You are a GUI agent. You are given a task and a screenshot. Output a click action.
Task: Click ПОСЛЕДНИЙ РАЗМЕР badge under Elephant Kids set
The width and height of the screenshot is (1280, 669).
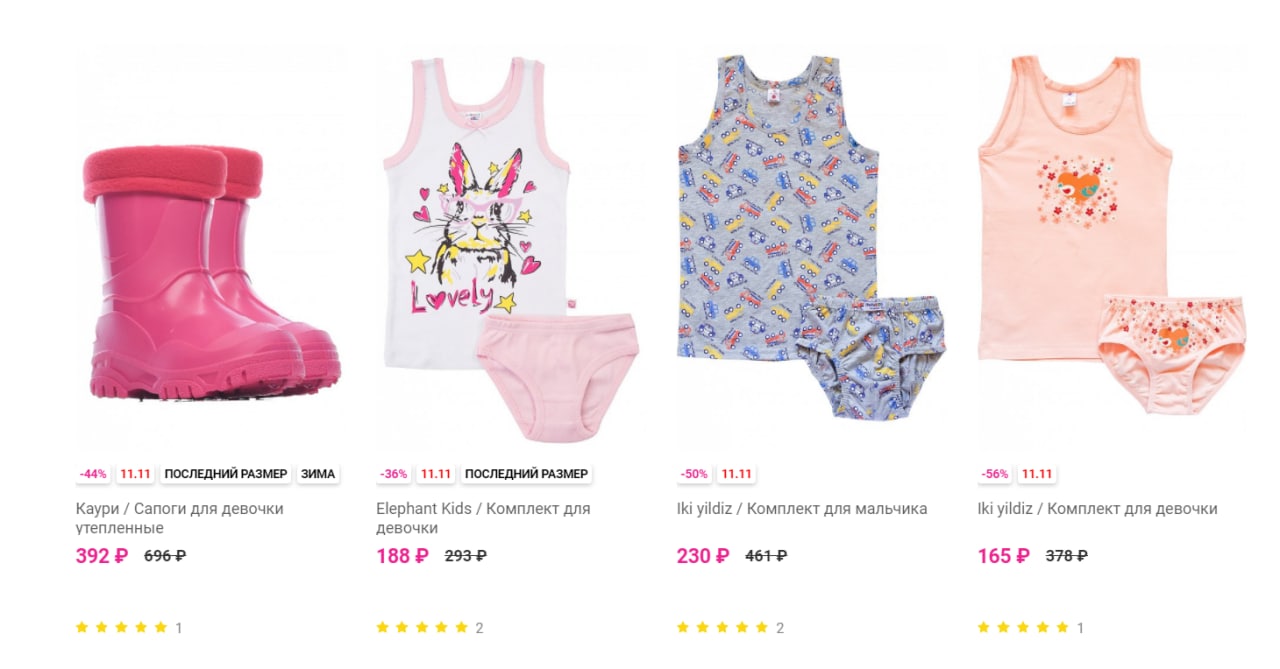(527, 474)
